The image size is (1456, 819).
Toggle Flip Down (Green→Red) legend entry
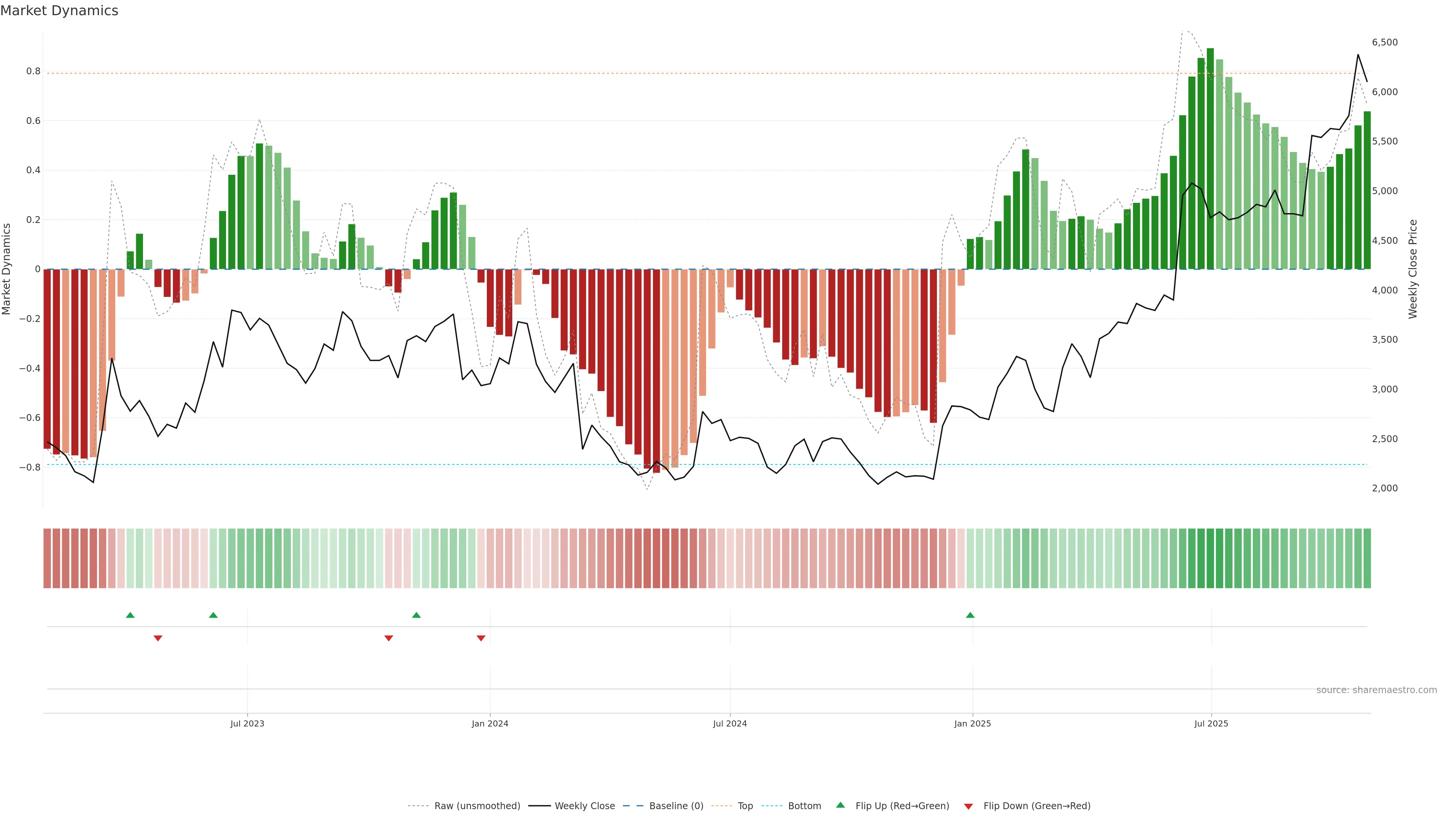coord(1037,806)
